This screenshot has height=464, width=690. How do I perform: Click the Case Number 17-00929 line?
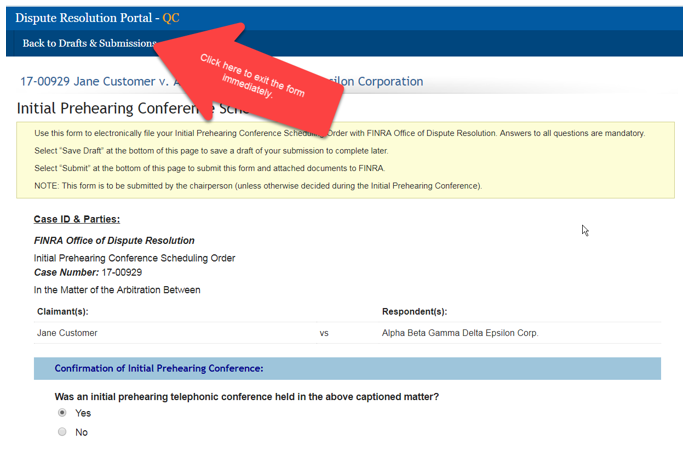(x=88, y=272)
